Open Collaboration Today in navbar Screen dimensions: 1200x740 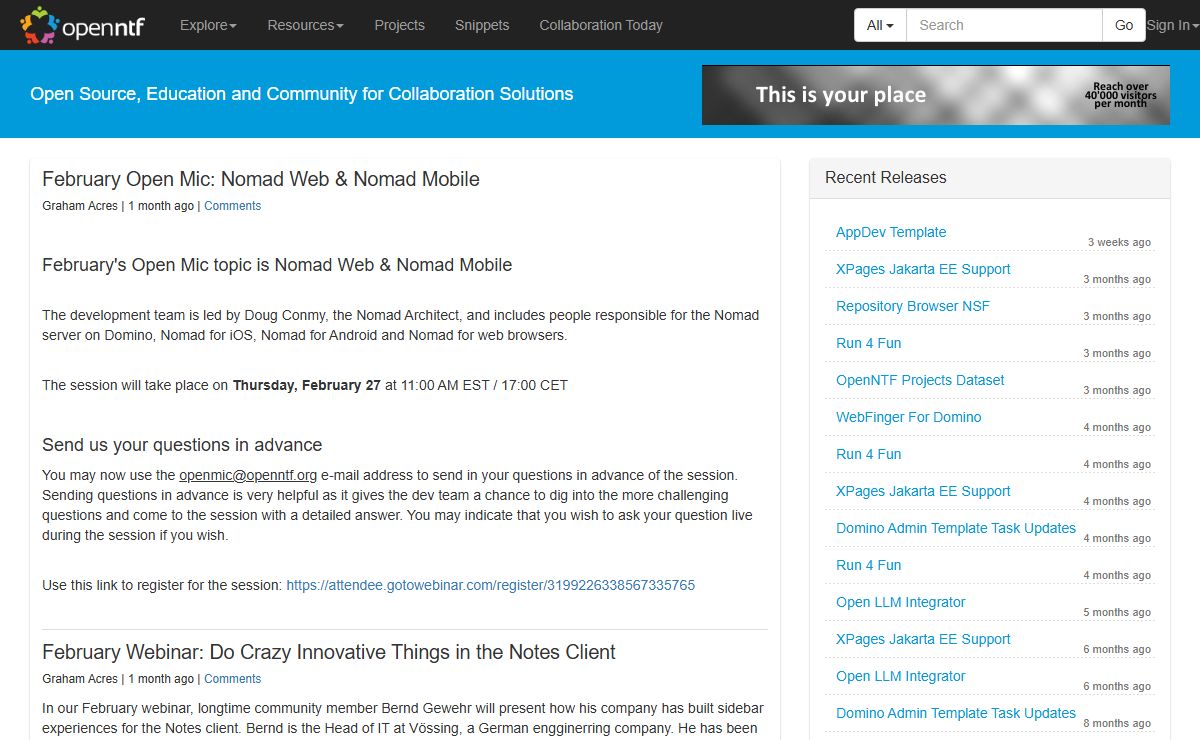(601, 25)
